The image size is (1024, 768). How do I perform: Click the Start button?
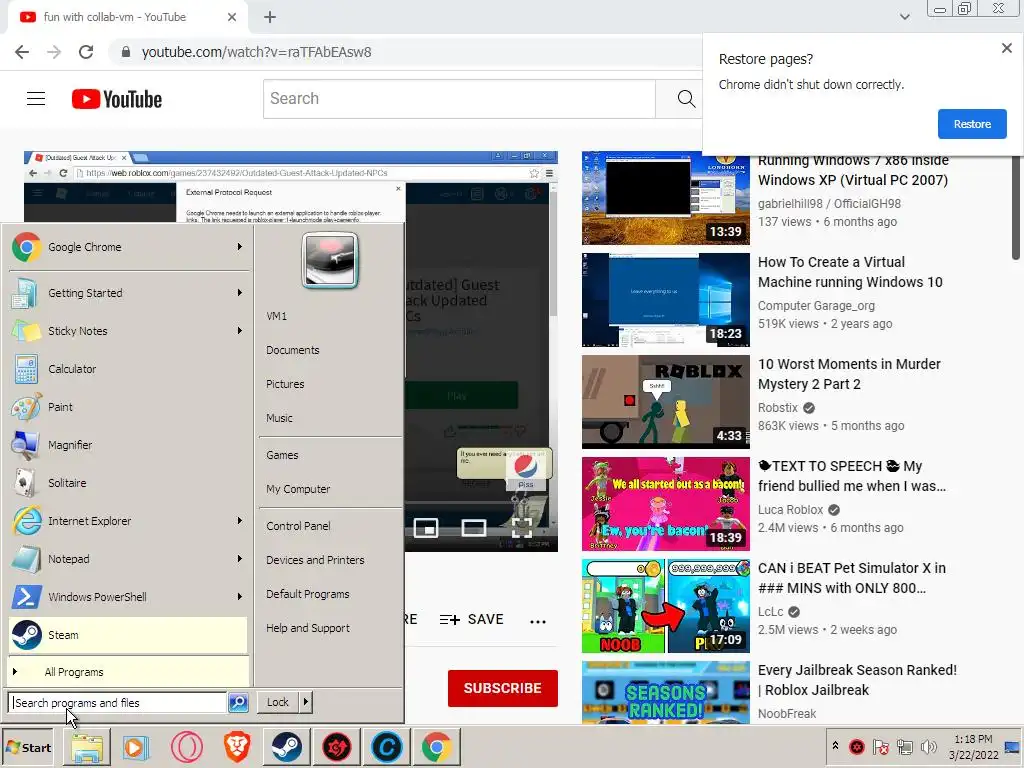coord(28,748)
